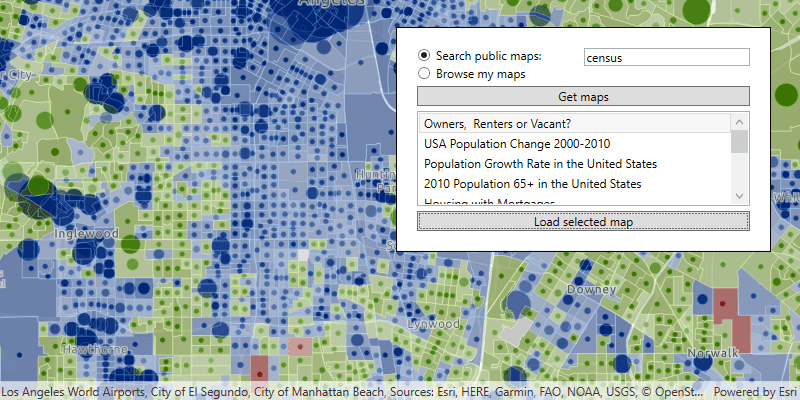
Task: Click the Lynwood label on the map
Action: click(x=433, y=325)
